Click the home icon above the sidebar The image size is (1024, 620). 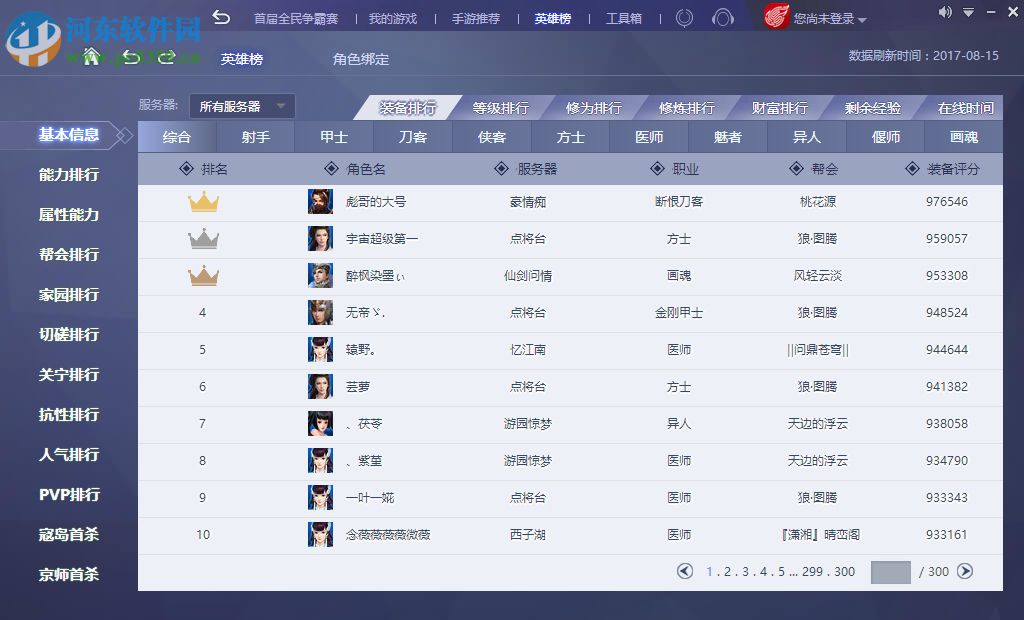coord(90,58)
